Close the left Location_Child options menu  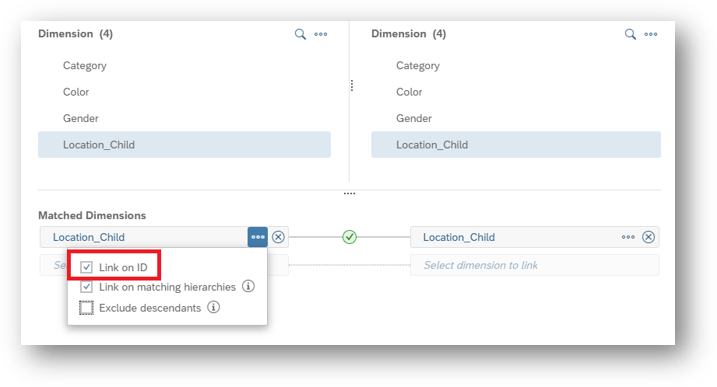[257, 237]
